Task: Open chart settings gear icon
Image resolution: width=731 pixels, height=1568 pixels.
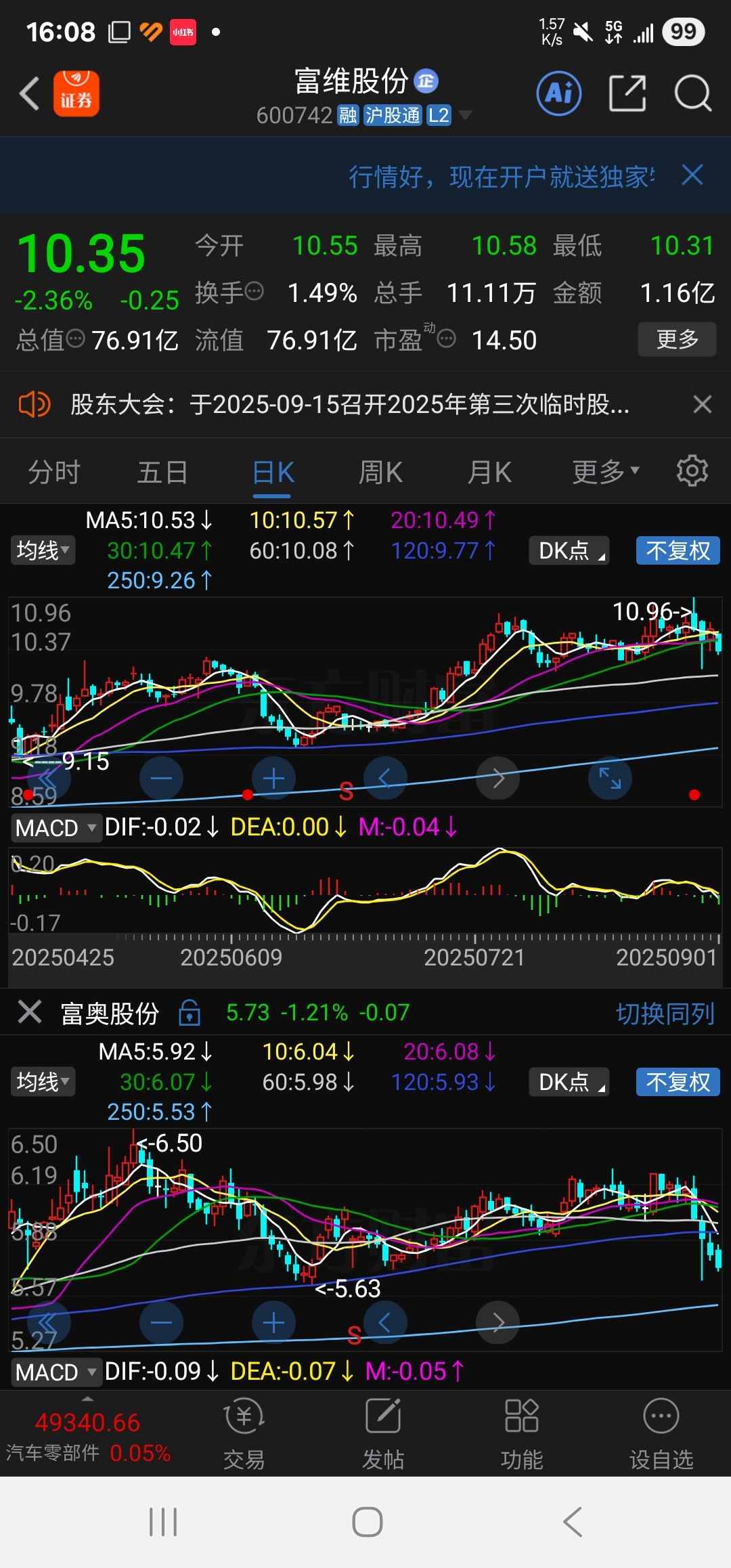Action: (692, 471)
